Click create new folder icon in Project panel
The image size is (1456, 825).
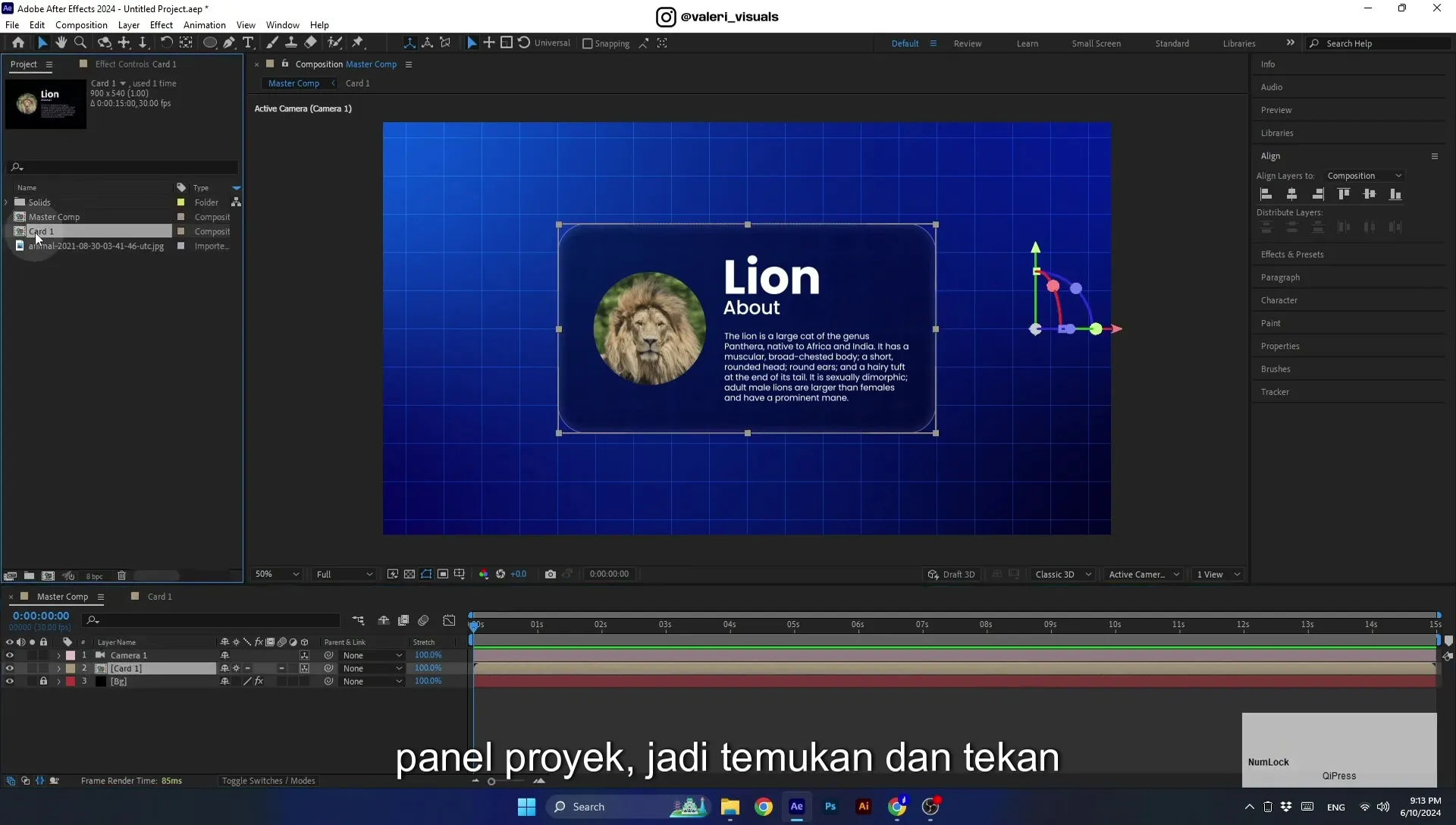point(29,576)
